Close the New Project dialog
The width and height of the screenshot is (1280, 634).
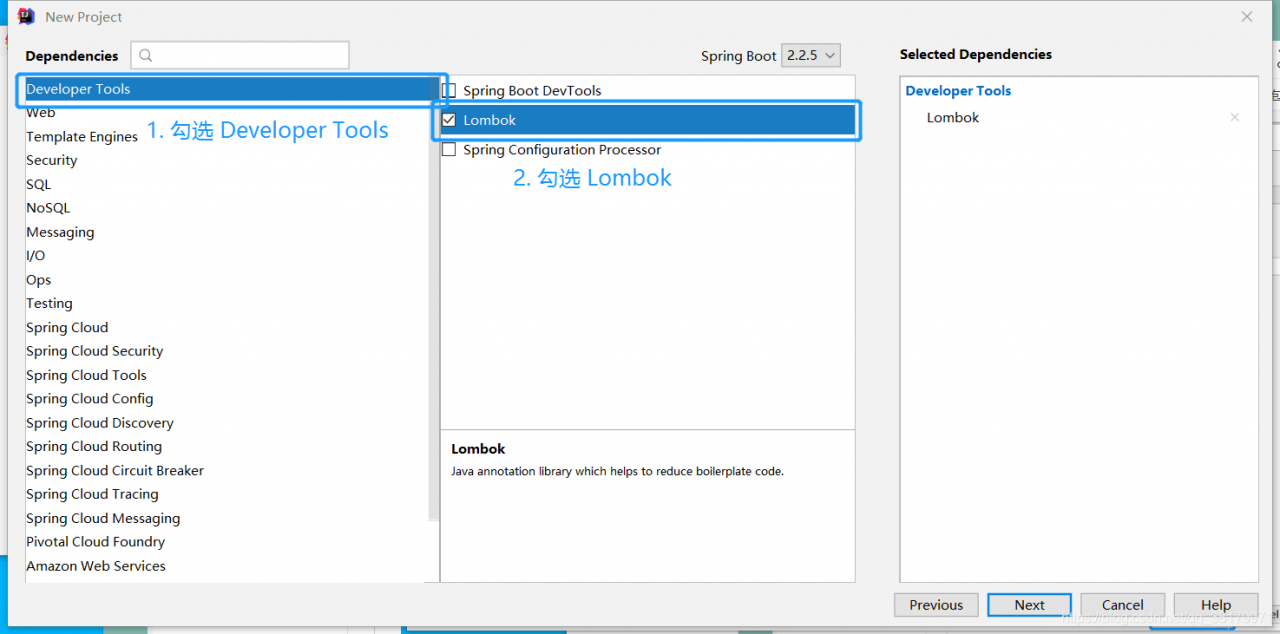click(1247, 17)
